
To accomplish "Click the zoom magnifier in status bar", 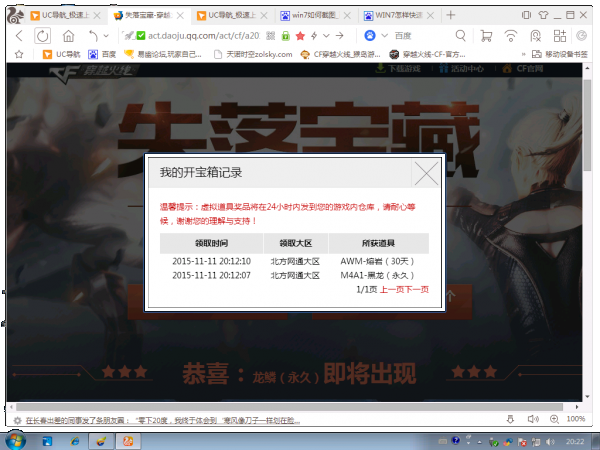I will (x=554, y=419).
